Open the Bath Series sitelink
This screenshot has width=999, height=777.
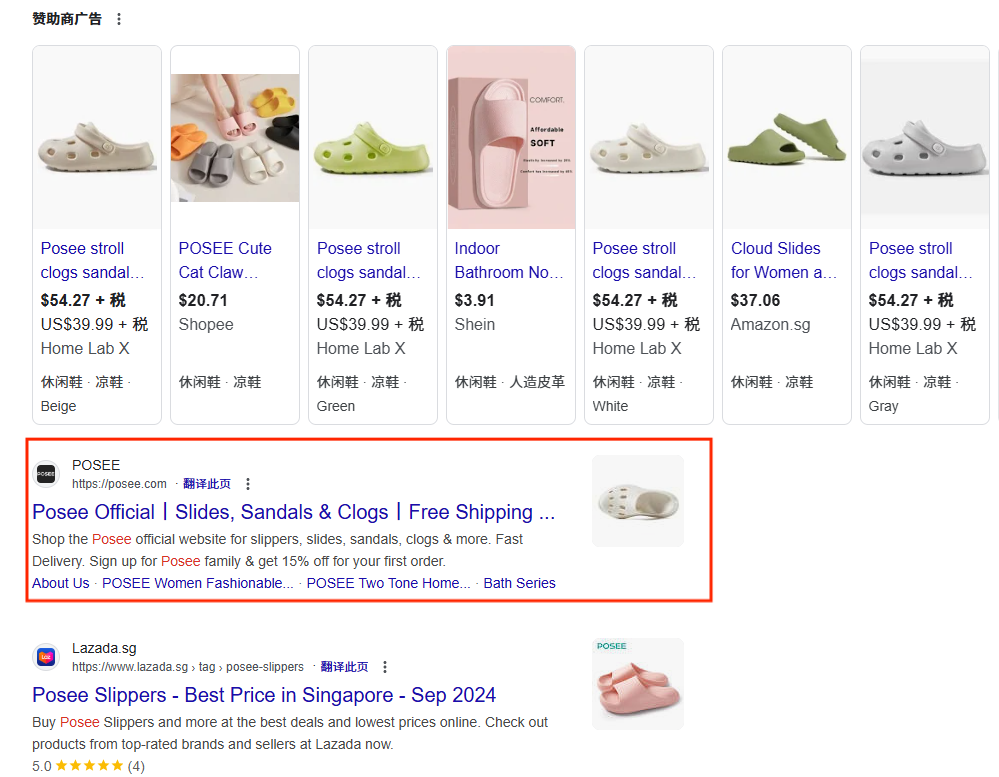tap(519, 583)
